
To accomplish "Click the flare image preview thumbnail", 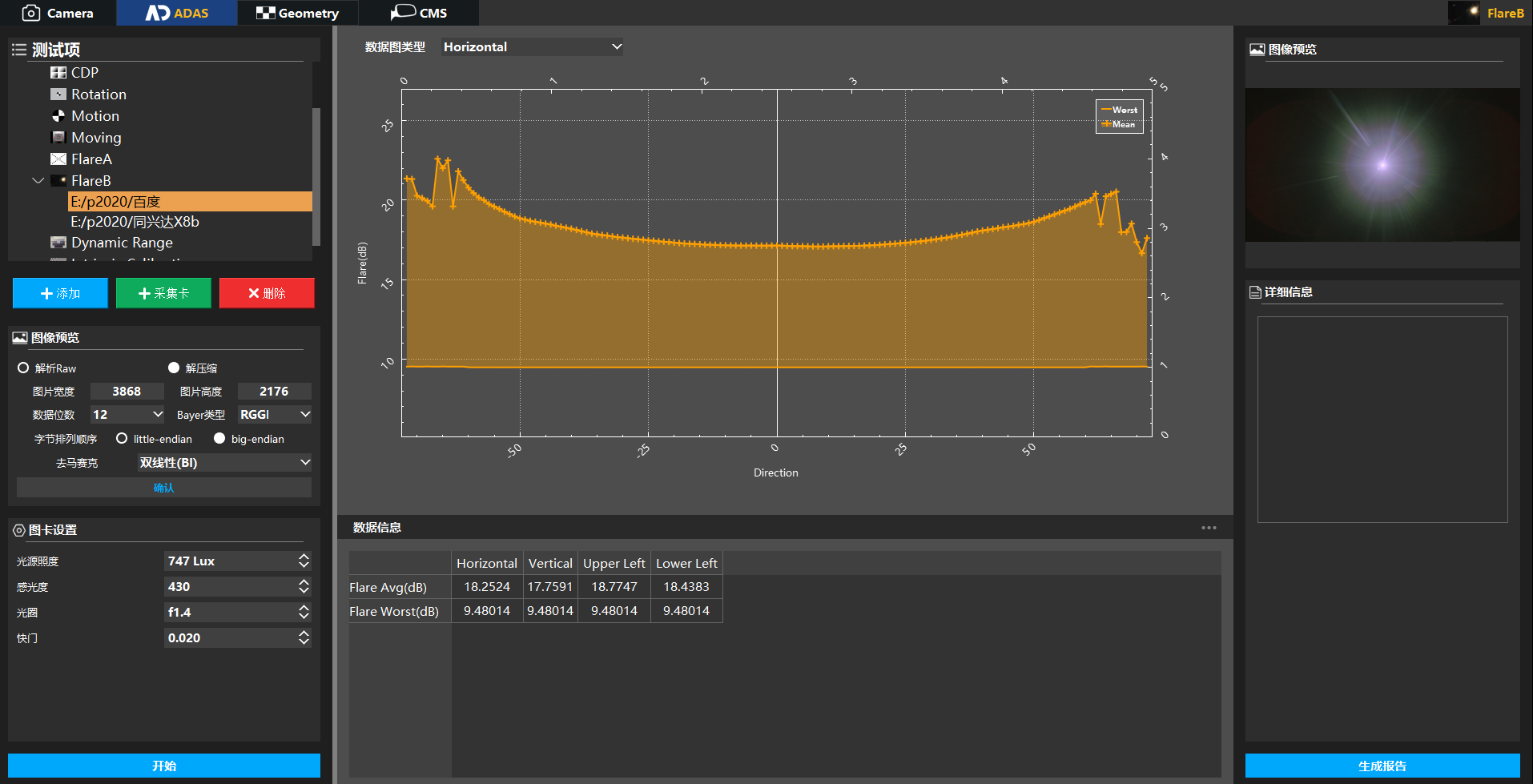I will pos(1382,165).
